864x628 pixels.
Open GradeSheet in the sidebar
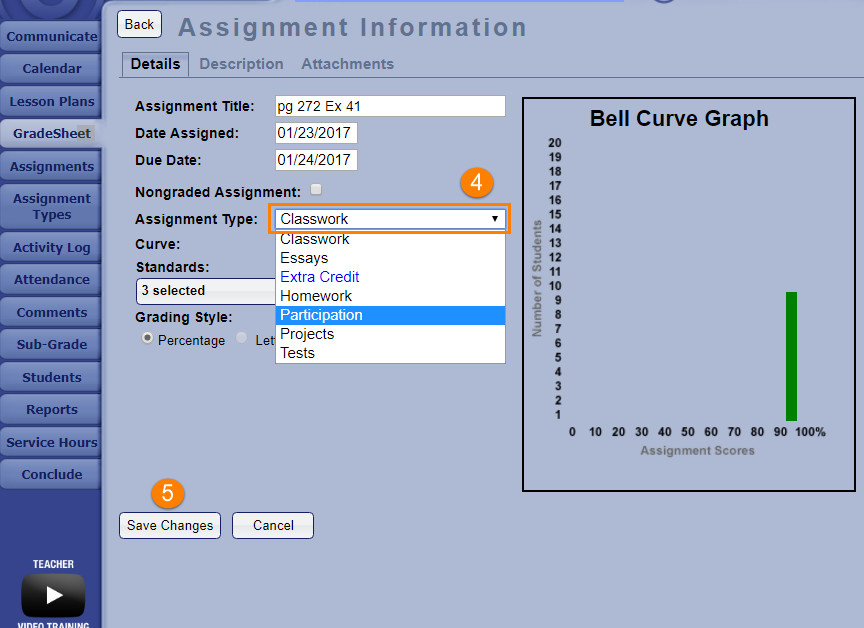click(51, 133)
